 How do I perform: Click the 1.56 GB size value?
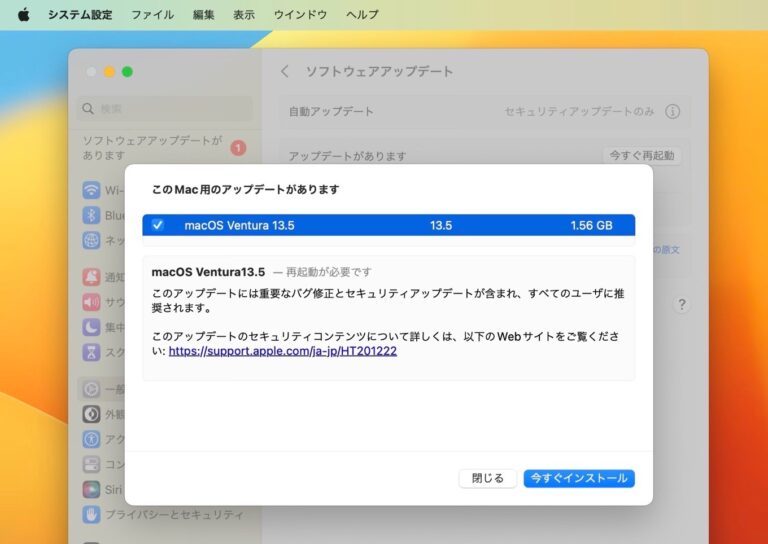point(591,225)
